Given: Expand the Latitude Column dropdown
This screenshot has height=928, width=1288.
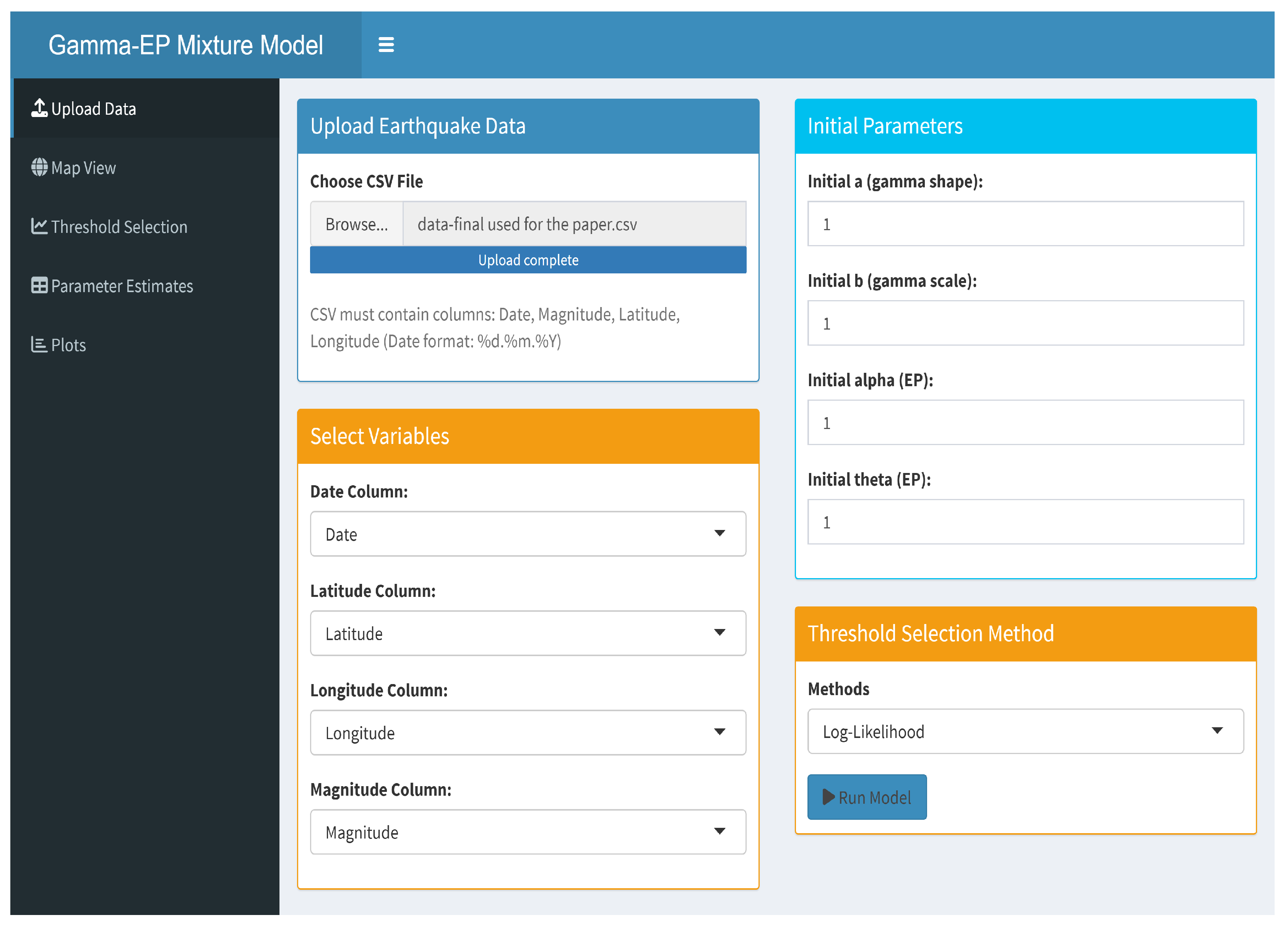Looking at the screenshot, I should tap(528, 633).
